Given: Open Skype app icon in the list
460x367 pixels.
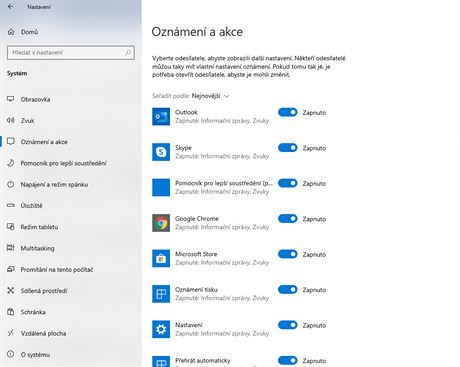Looking at the screenshot, I should click(161, 152).
